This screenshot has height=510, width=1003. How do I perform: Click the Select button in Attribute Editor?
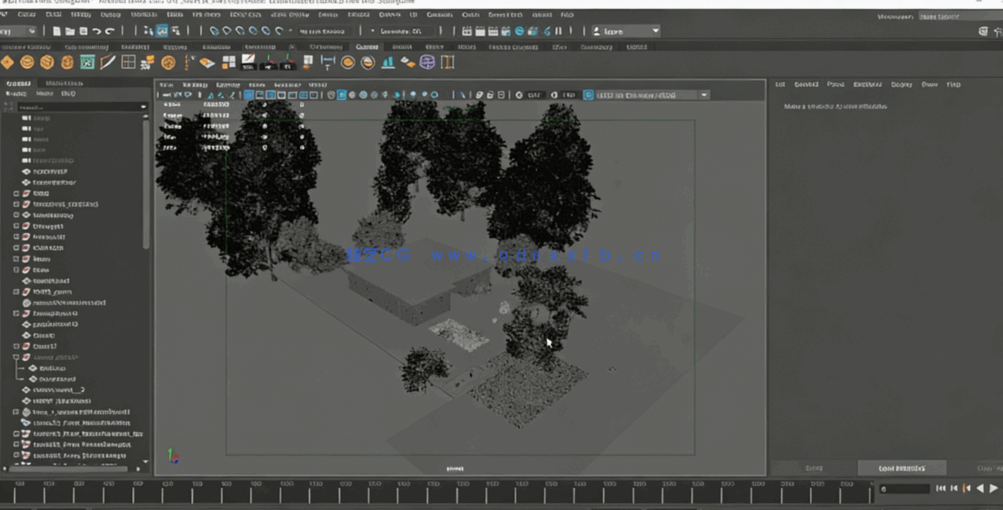point(814,468)
